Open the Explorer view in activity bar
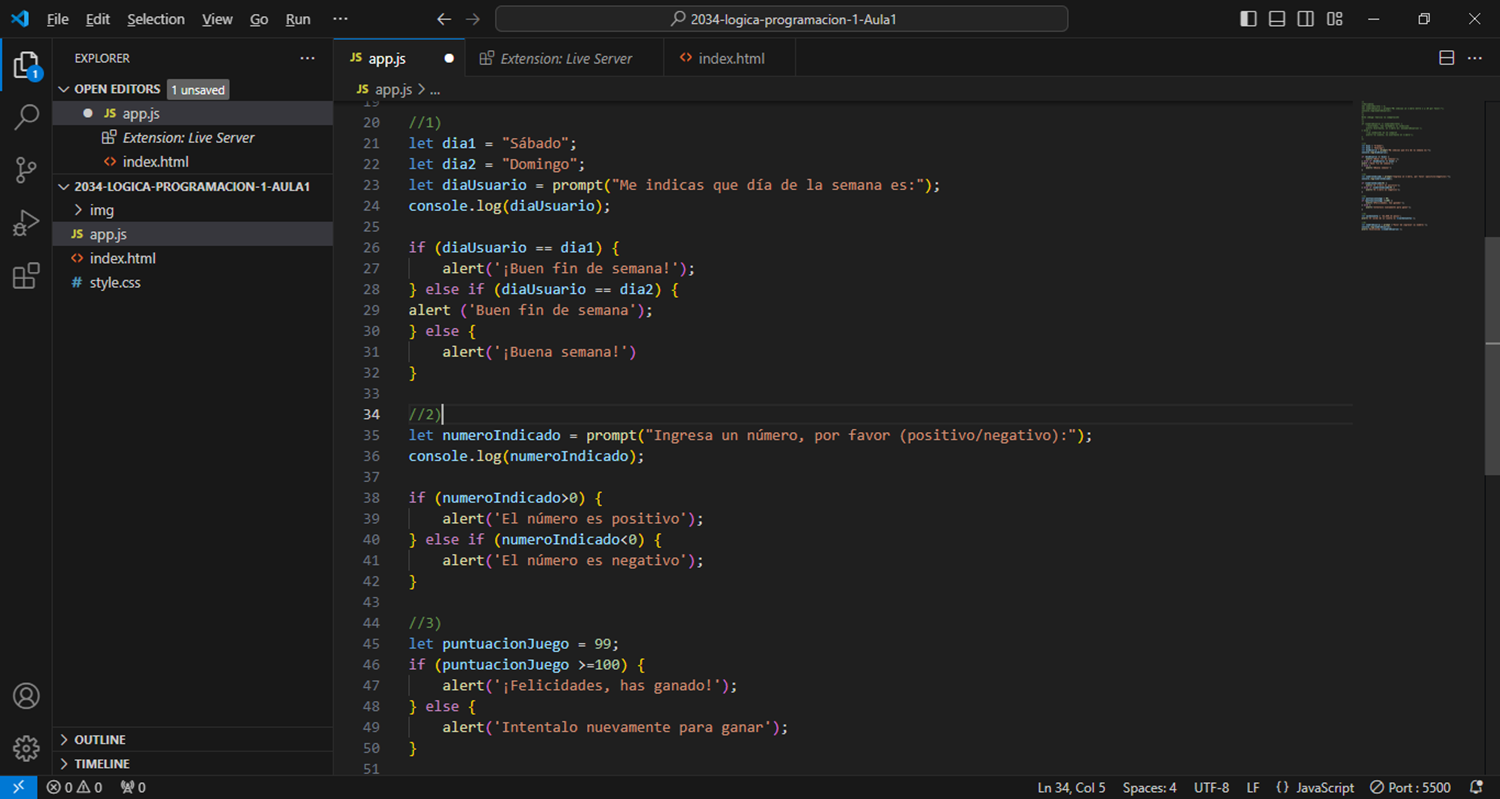Image resolution: width=1500 pixels, height=799 pixels. [26, 67]
